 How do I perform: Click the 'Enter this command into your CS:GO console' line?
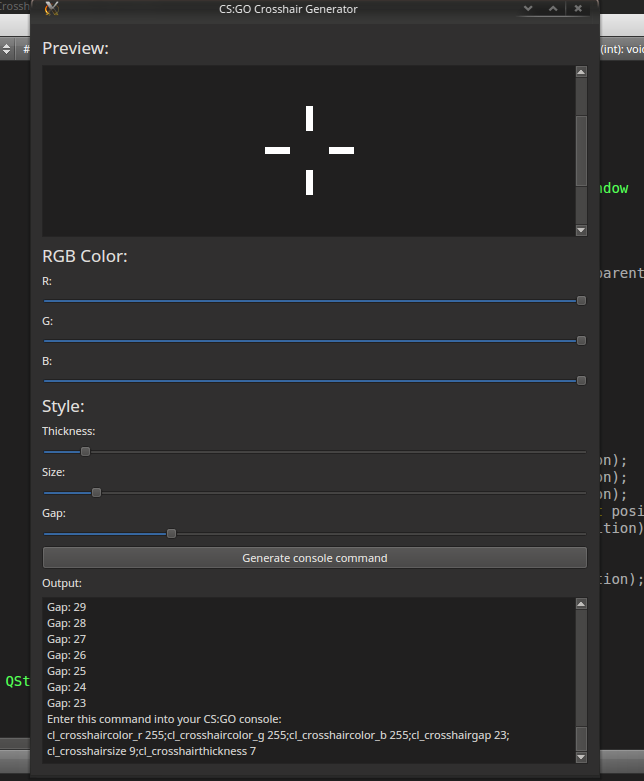[x=164, y=719]
